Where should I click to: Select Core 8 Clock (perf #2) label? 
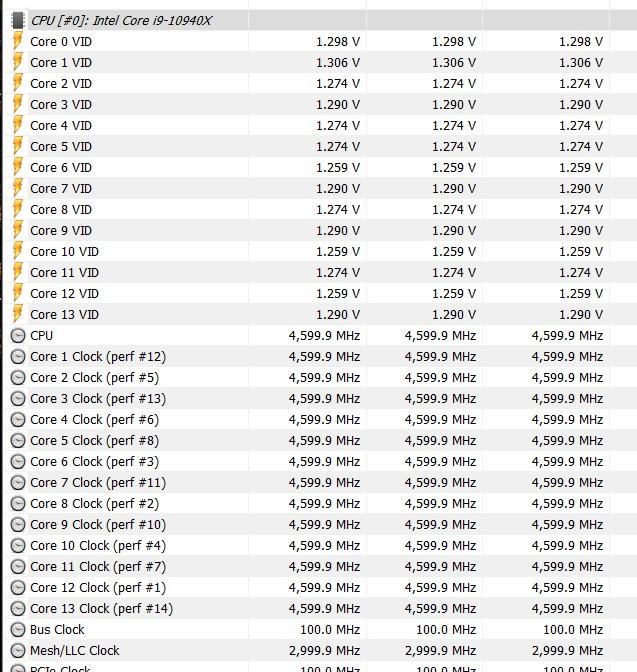point(94,504)
